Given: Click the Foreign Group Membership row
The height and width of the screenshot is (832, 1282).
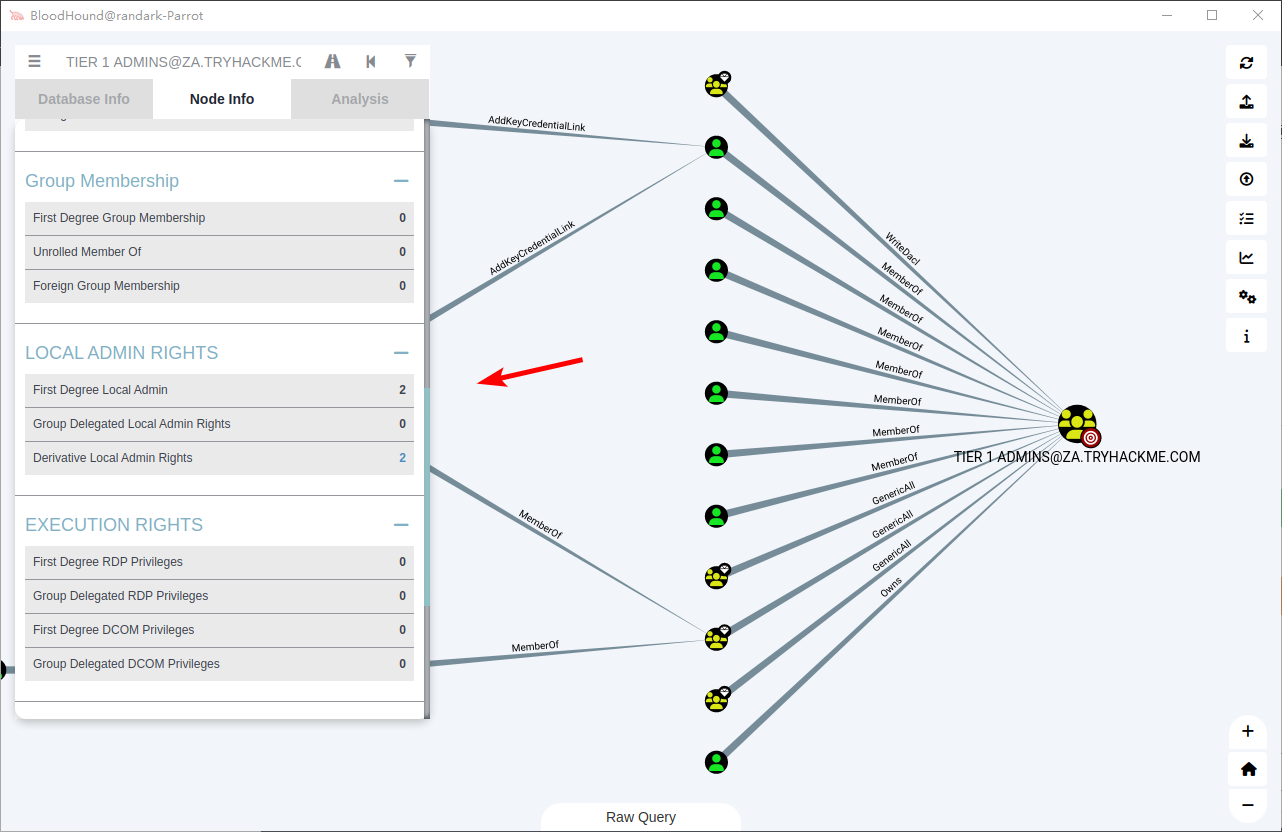Looking at the screenshot, I should 219,286.
